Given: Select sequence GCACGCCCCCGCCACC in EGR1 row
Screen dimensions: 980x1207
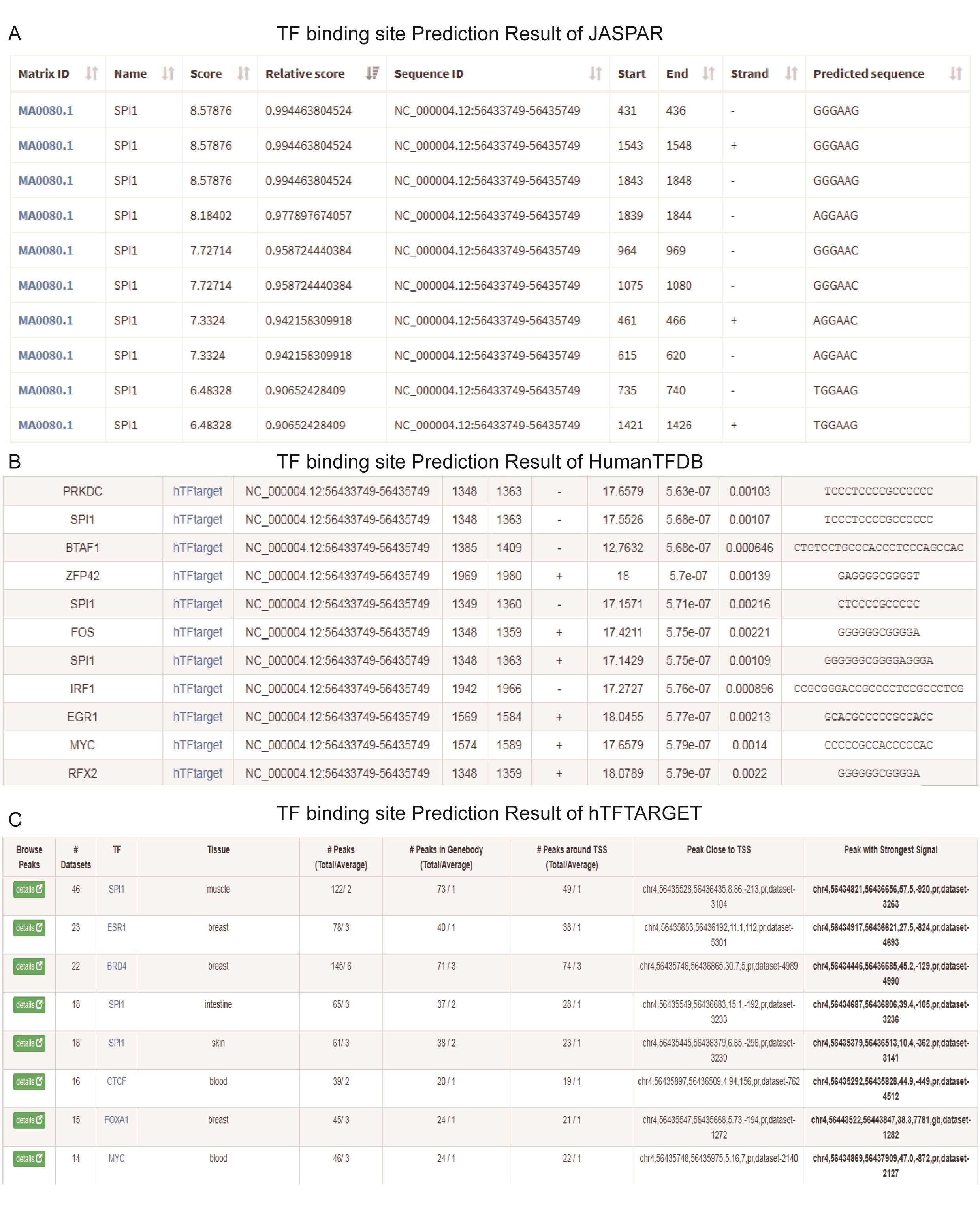Looking at the screenshot, I should (x=878, y=717).
